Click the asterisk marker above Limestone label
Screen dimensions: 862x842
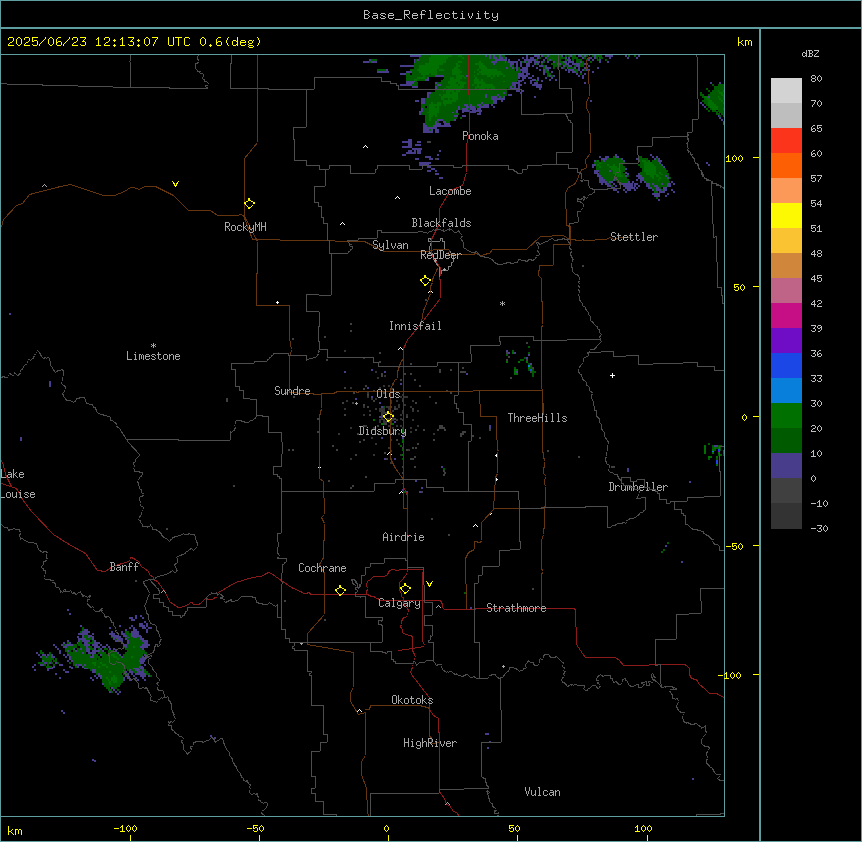click(x=153, y=346)
